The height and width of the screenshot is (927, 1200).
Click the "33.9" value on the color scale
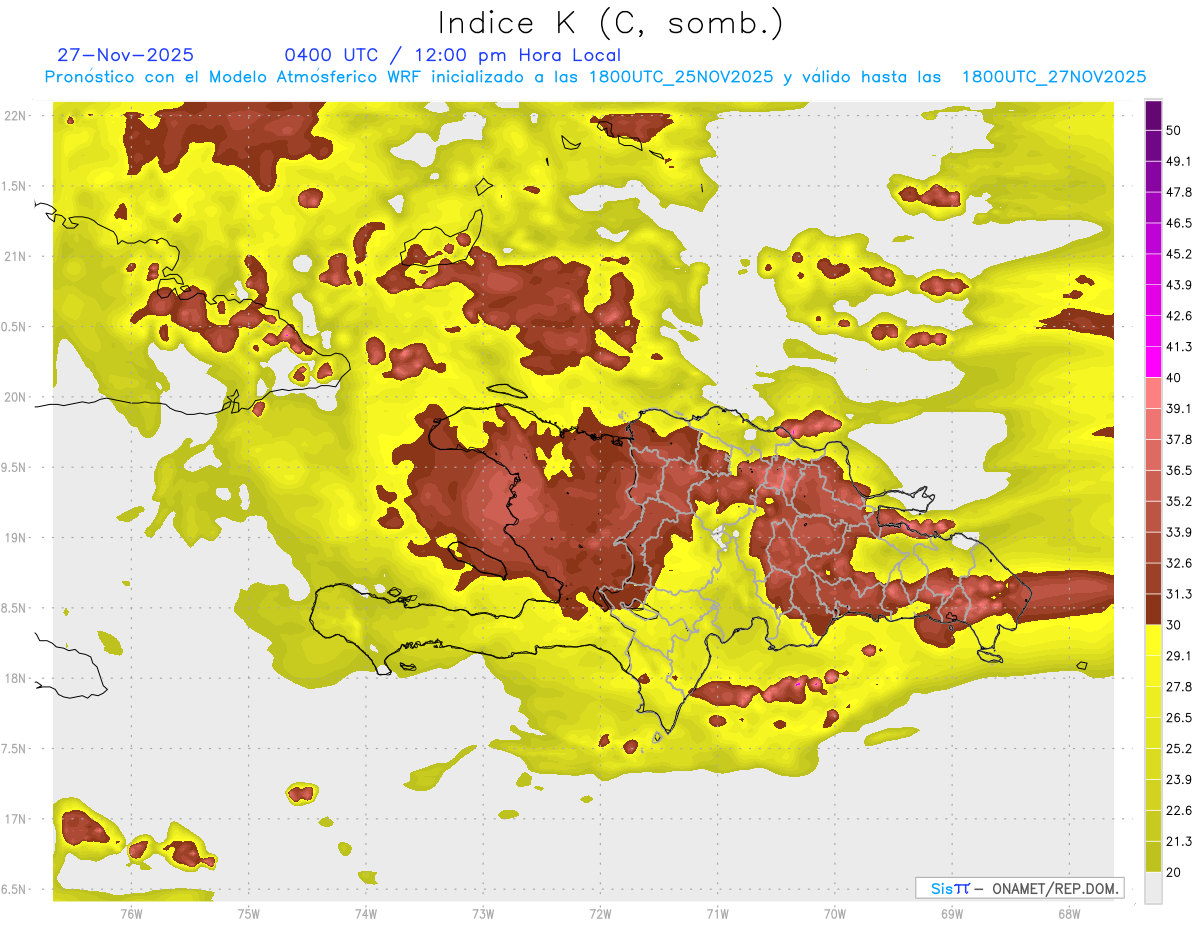(1180, 532)
